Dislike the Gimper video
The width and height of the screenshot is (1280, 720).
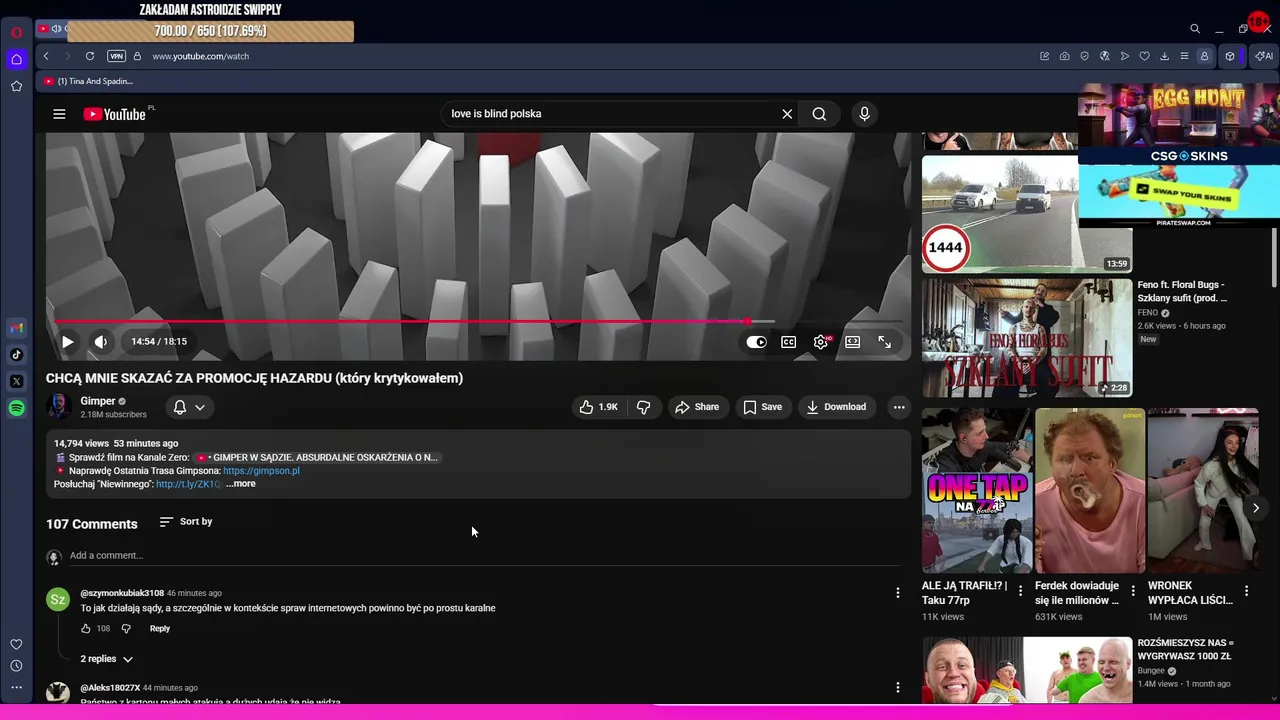coord(644,407)
